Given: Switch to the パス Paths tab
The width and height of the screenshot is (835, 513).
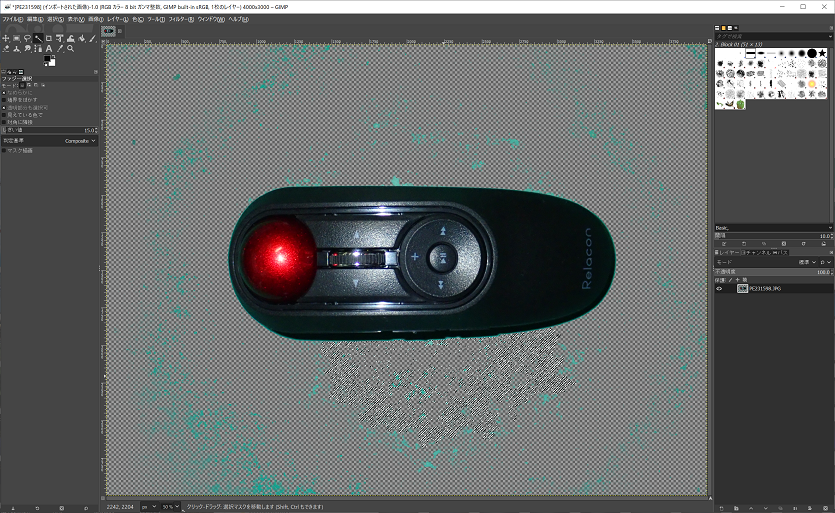Looking at the screenshot, I should tap(780, 253).
